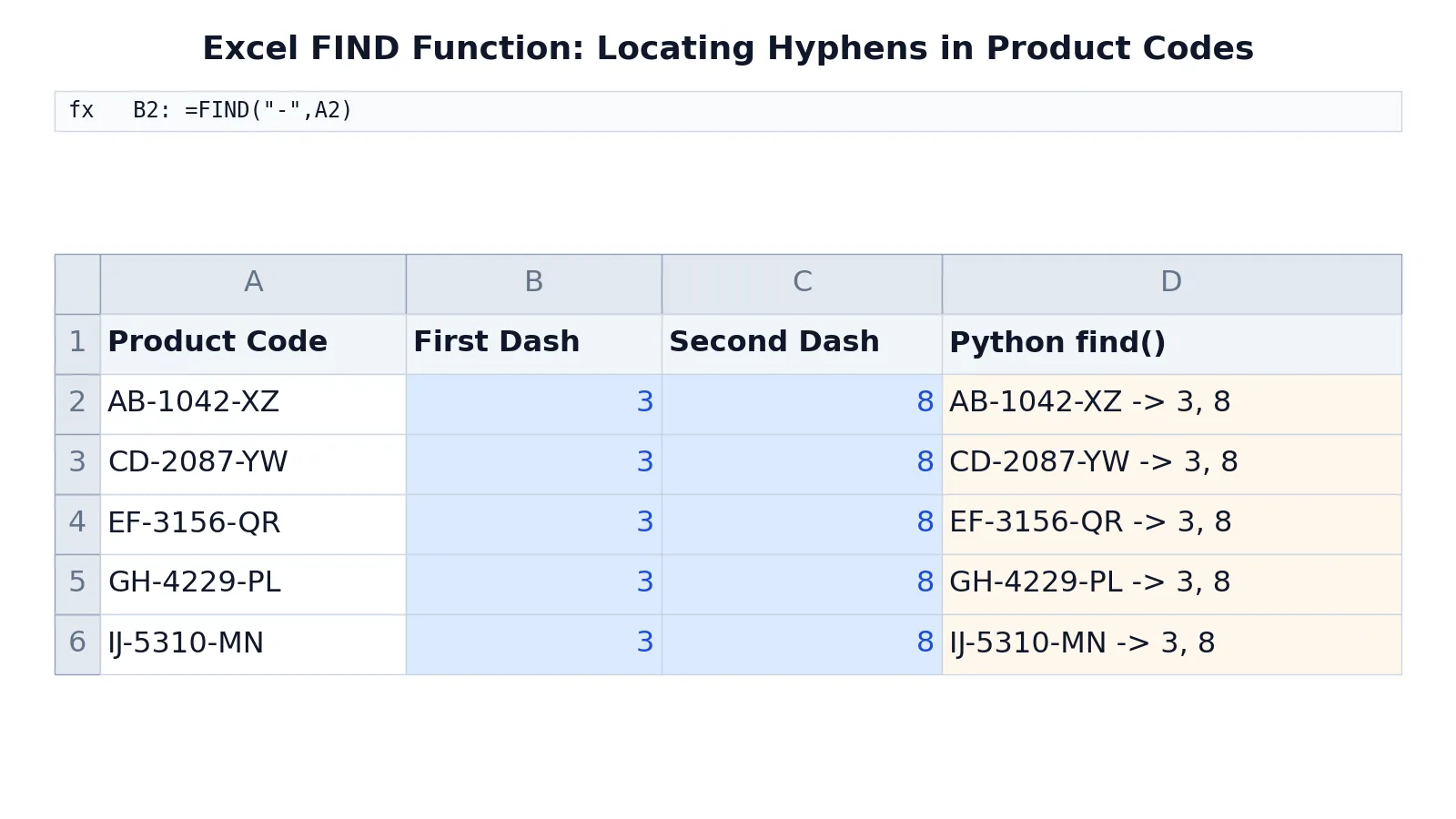Select cell containing AB-1042-XZ in column A
This screenshot has width=1456, height=819.
(x=253, y=404)
